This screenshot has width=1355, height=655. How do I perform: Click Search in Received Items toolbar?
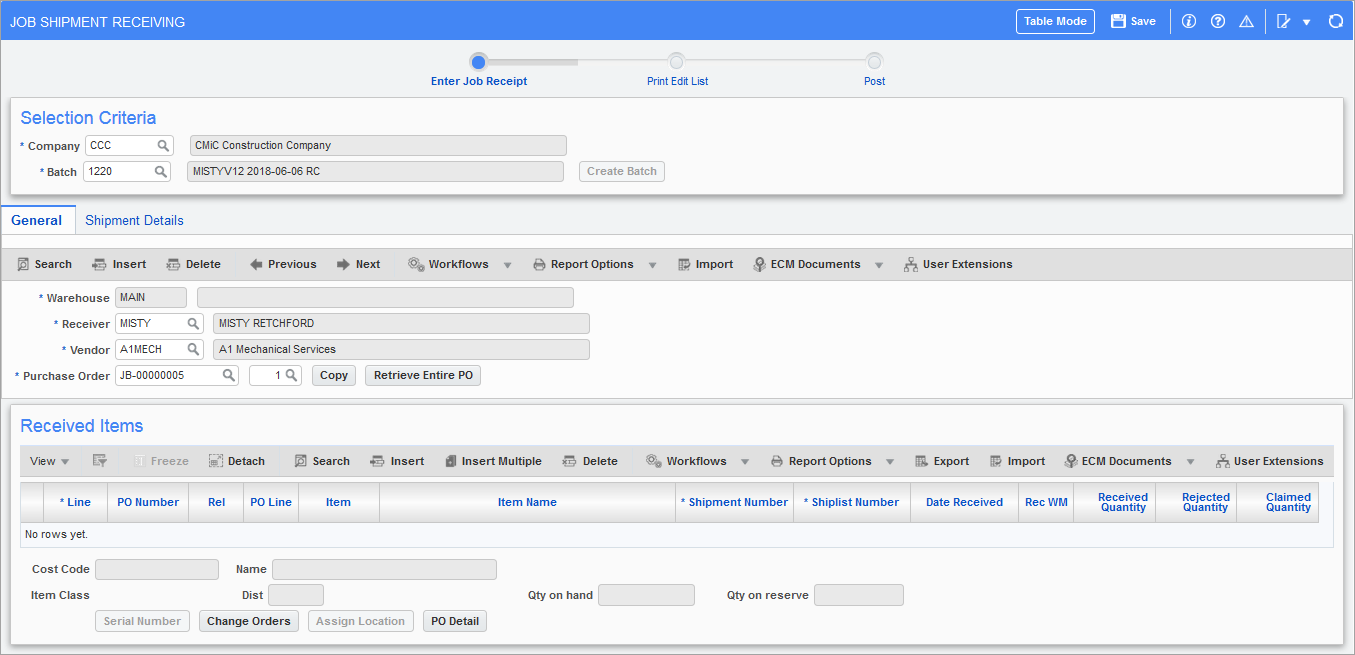click(x=322, y=461)
